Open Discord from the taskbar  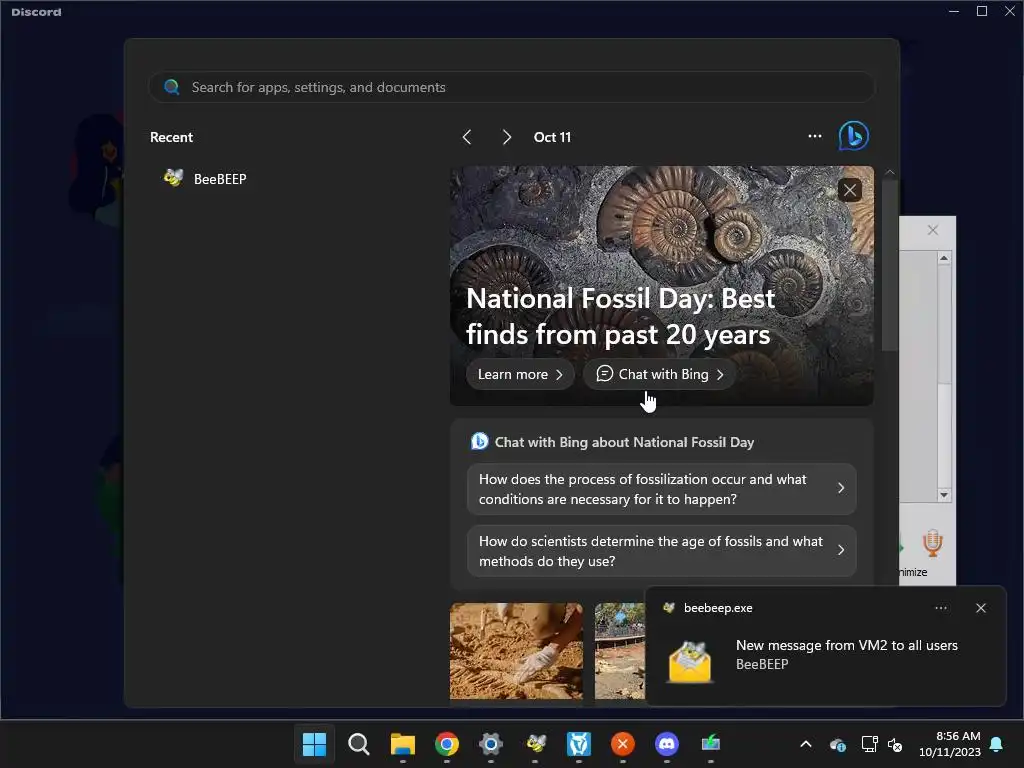pos(667,743)
